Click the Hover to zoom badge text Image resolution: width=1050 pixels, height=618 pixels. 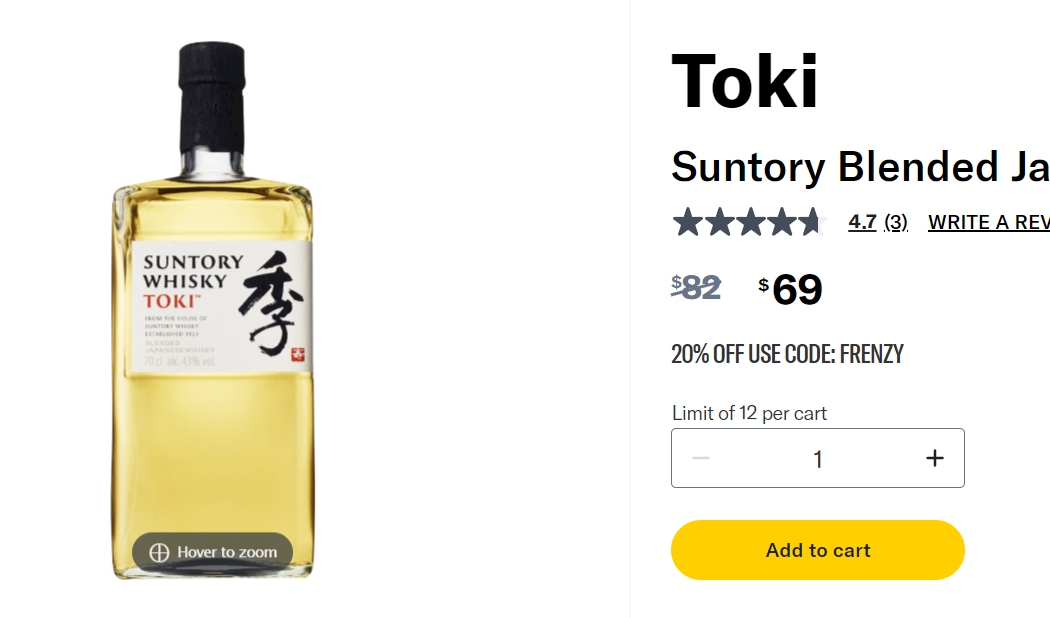click(x=227, y=552)
